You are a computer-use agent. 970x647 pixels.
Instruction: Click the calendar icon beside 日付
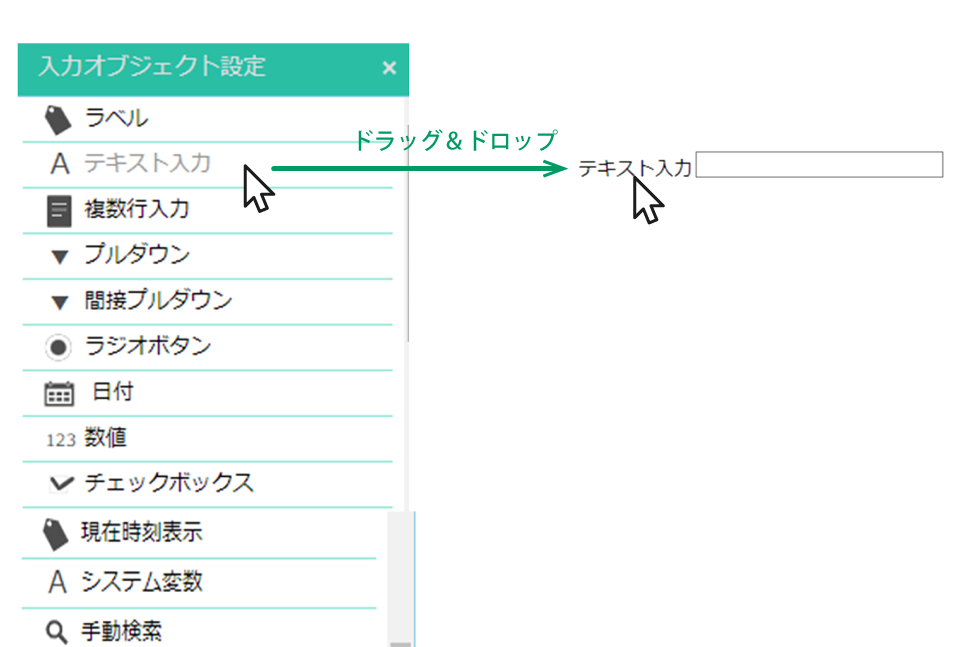click(x=59, y=393)
